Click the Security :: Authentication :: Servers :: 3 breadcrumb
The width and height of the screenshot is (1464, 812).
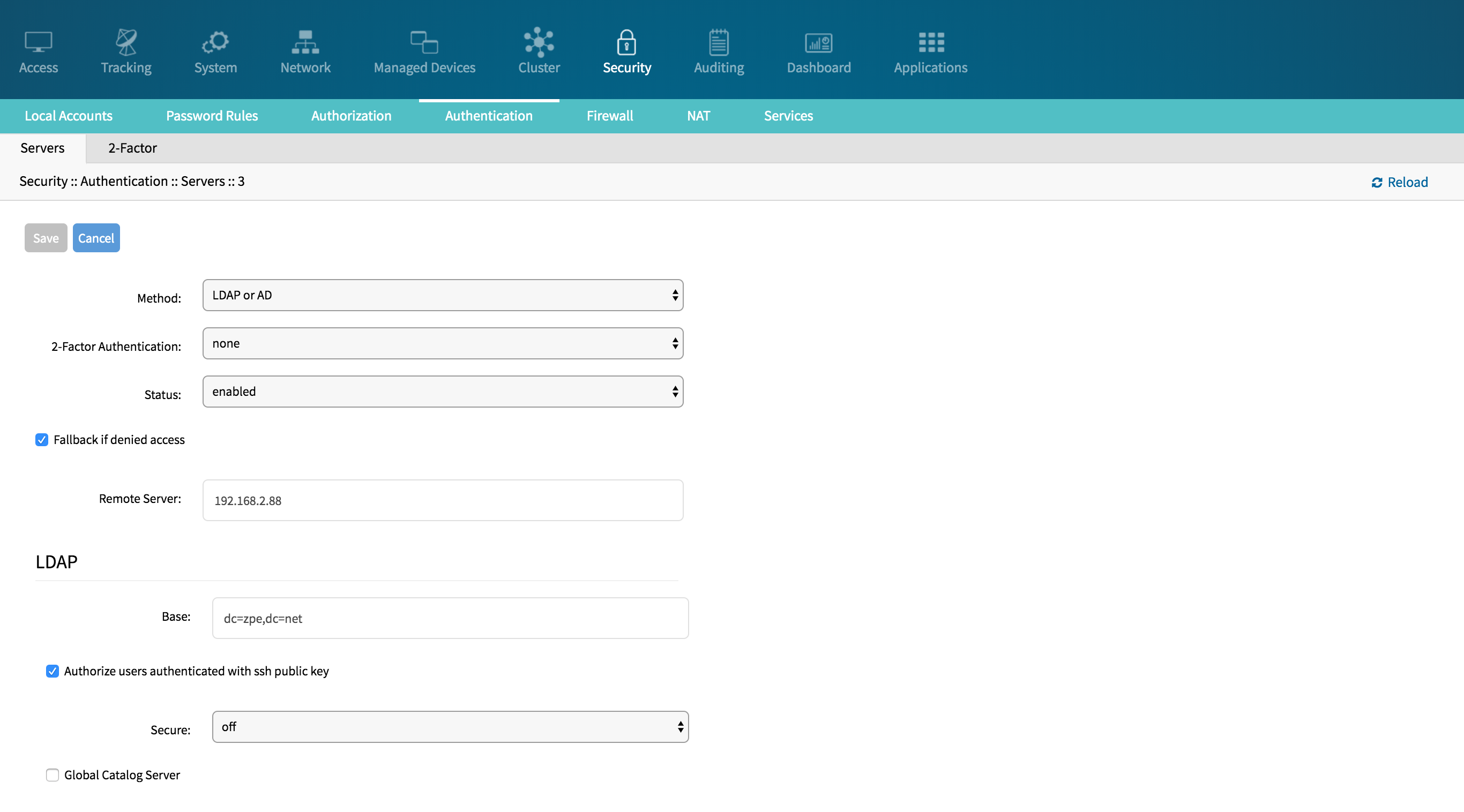(132, 181)
